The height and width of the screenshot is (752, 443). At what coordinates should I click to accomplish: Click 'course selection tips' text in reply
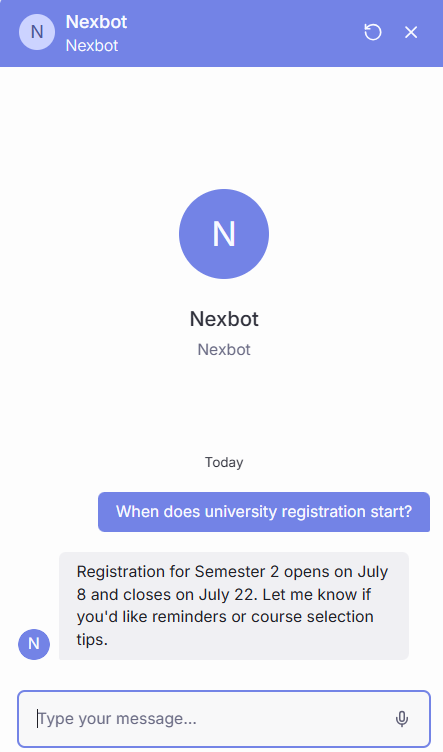[x=225, y=628]
